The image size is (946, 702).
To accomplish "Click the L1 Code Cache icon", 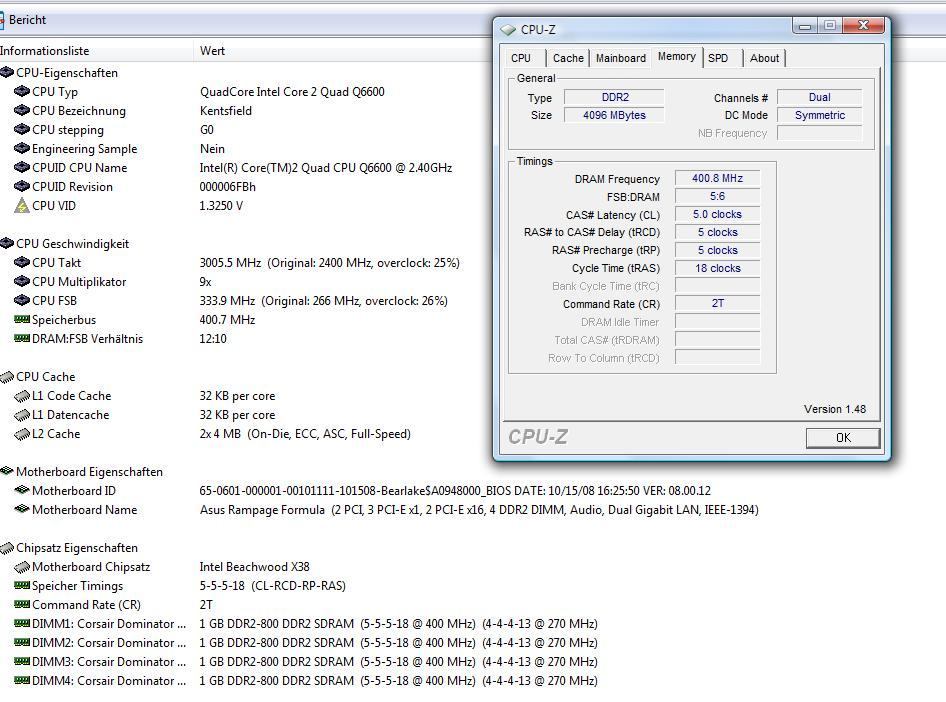I will click(x=22, y=396).
